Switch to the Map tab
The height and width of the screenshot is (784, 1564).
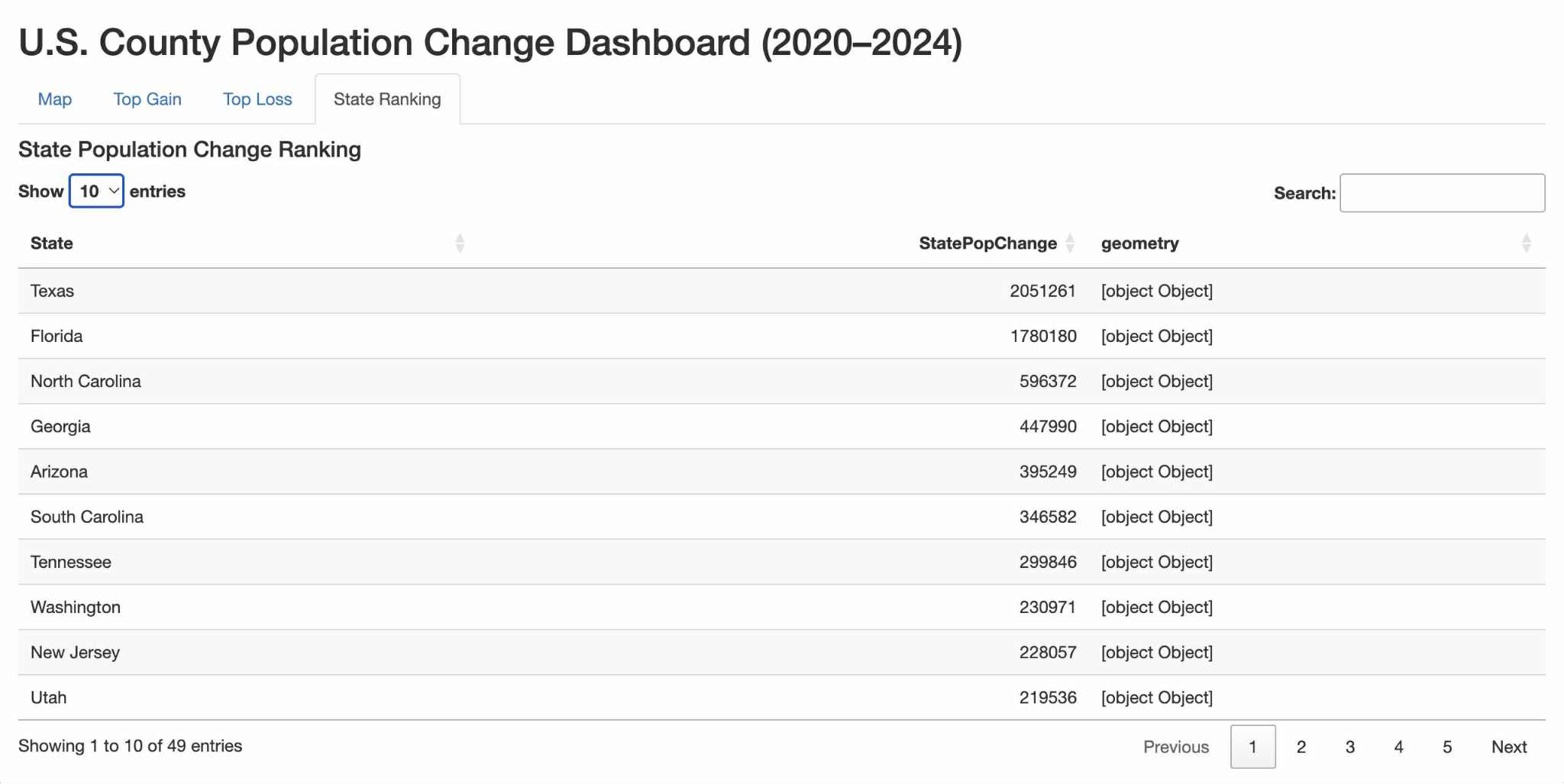click(55, 99)
